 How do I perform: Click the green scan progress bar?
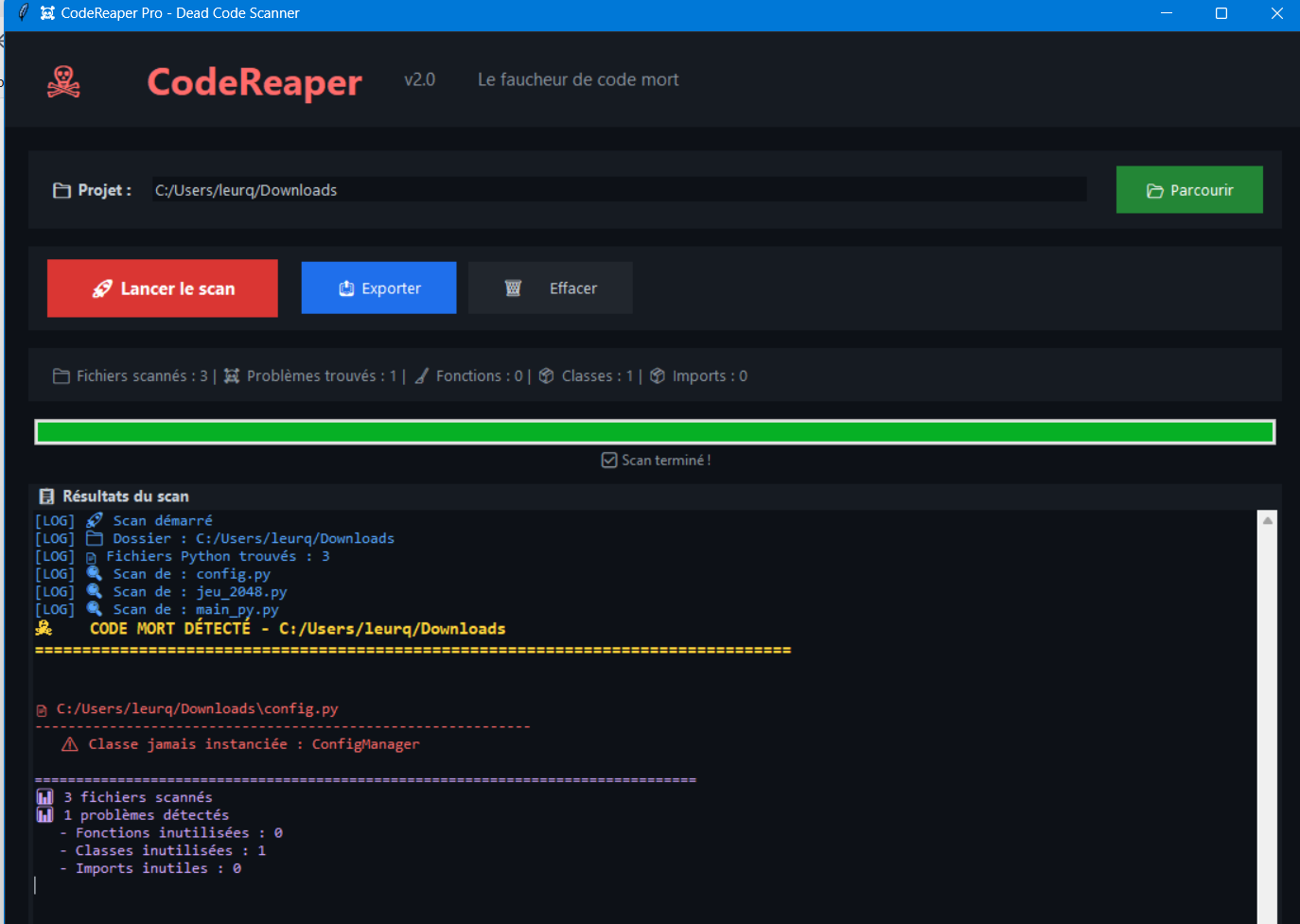click(655, 432)
